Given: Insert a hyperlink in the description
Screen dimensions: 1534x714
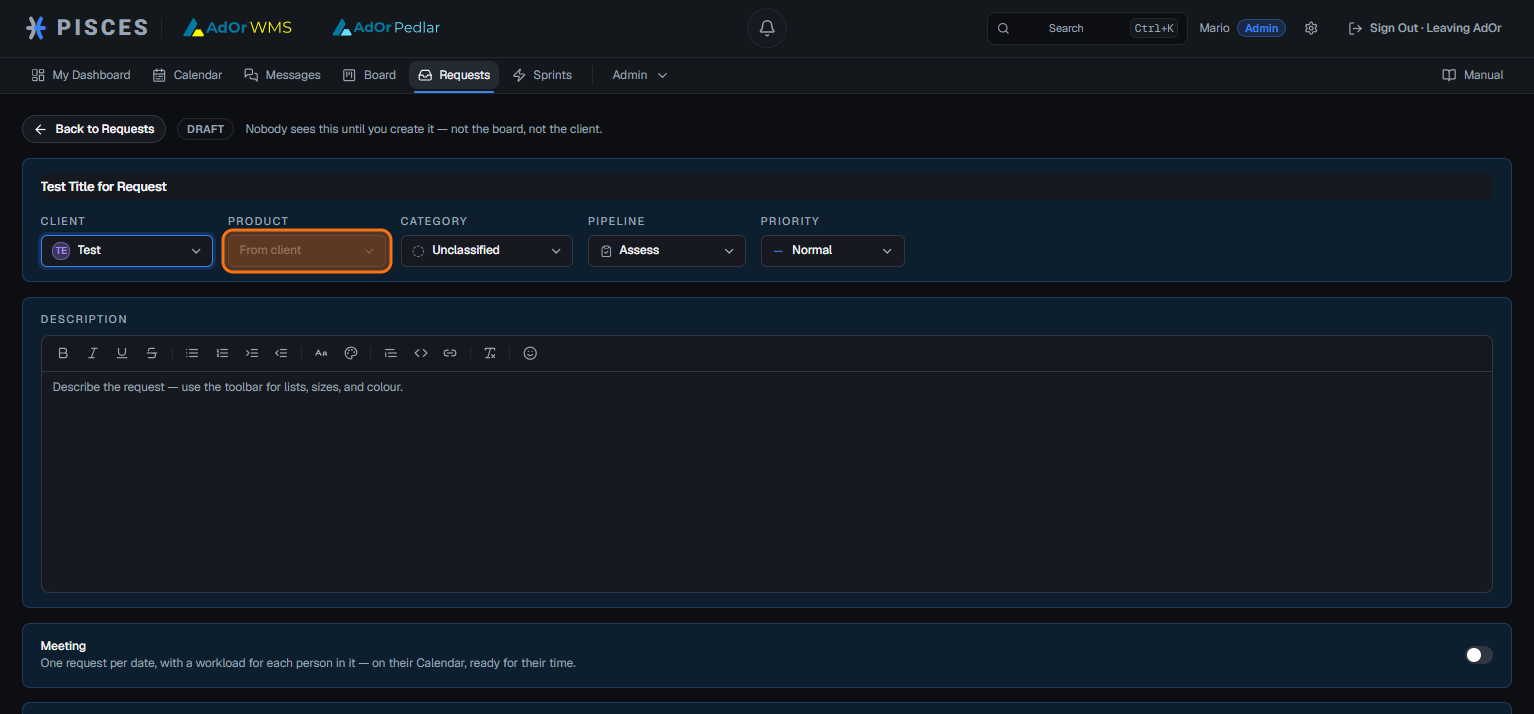Looking at the screenshot, I should [x=450, y=353].
